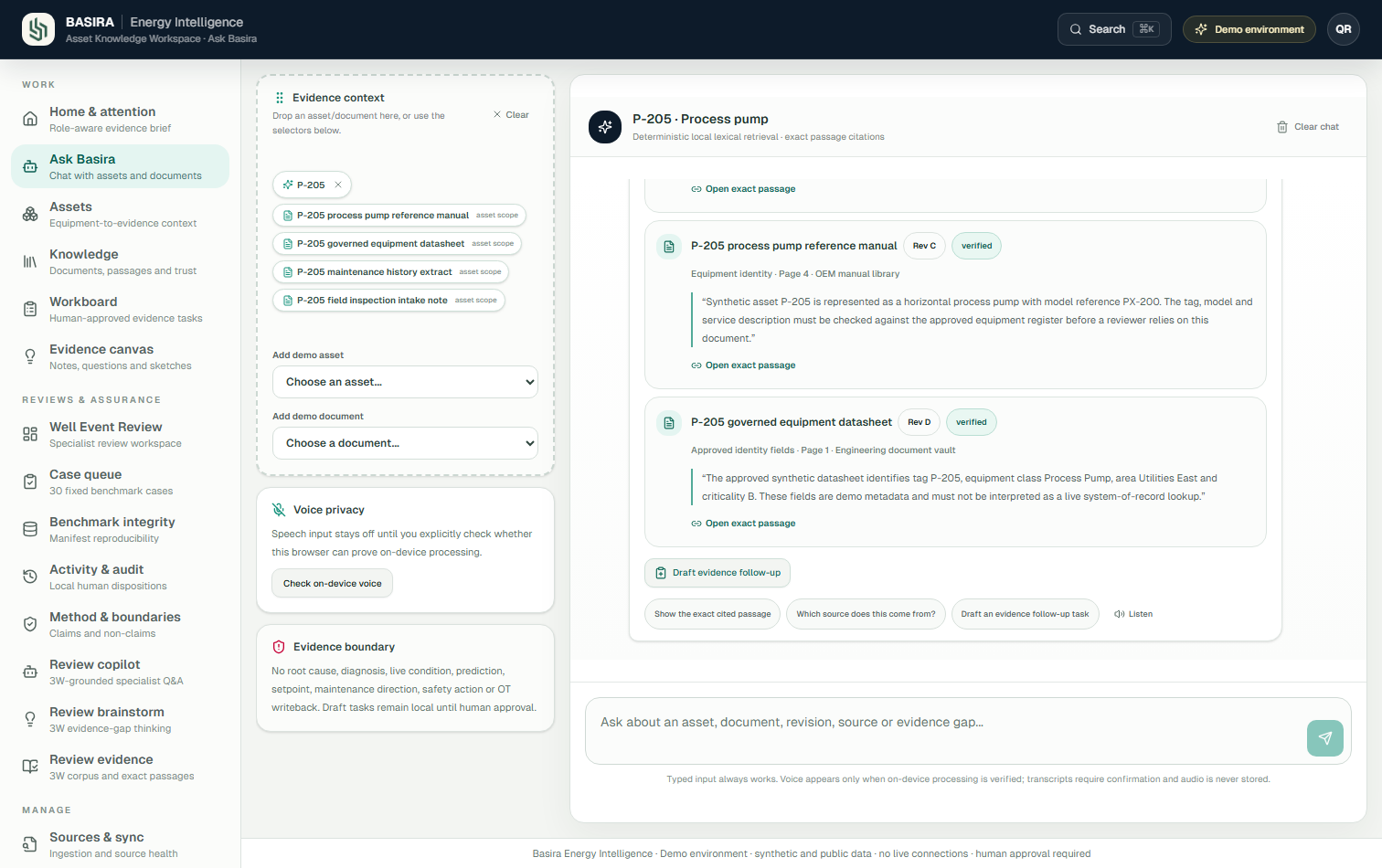This screenshot has height=868, width=1382.
Task: Go to Knowledge documents and passages
Action: (120, 261)
